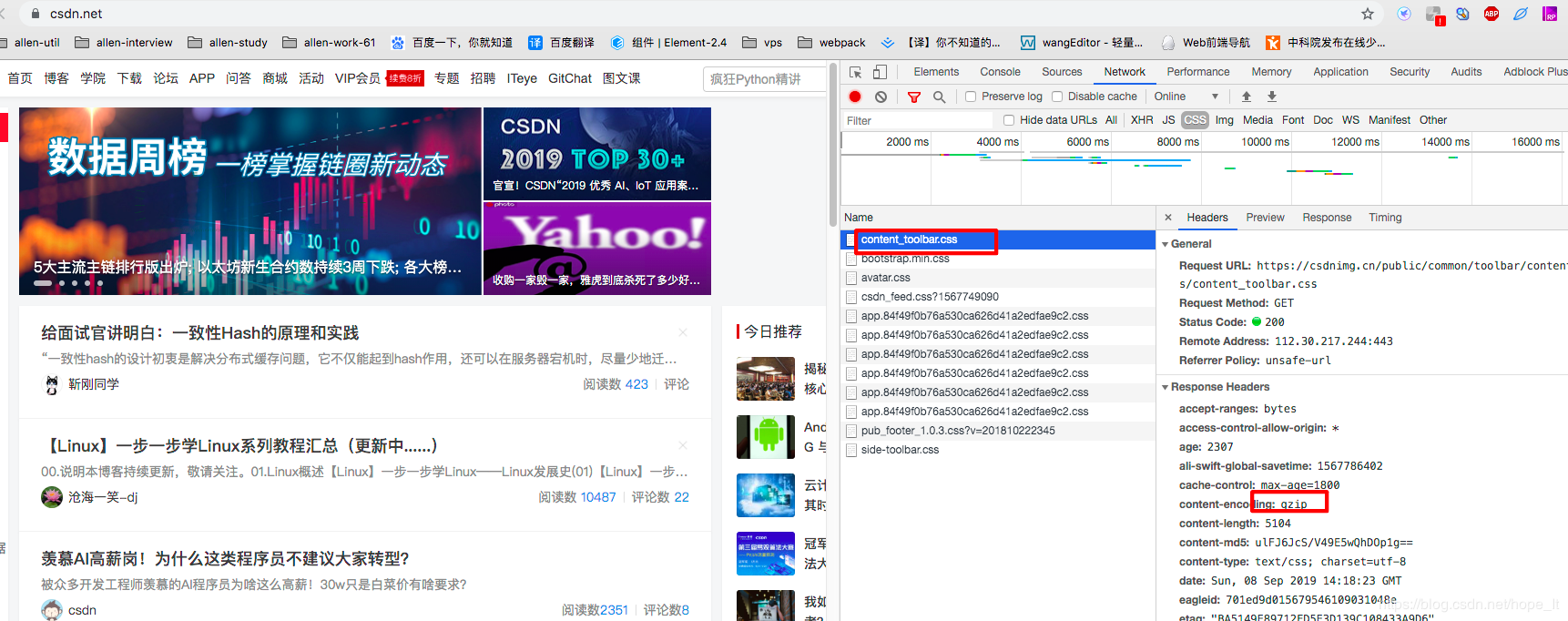The height and width of the screenshot is (621, 1568).
Task: Clear the network log
Action: coord(881,97)
